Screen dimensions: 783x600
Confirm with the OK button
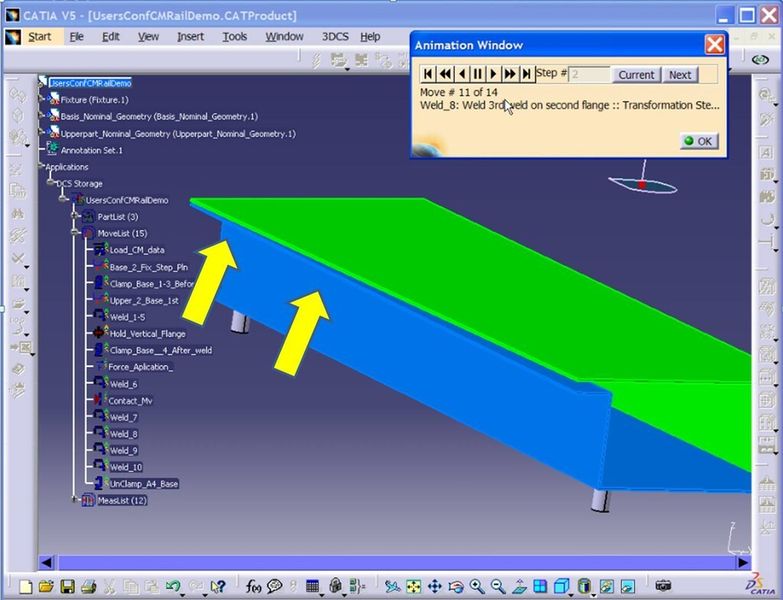pyautogui.click(x=699, y=141)
